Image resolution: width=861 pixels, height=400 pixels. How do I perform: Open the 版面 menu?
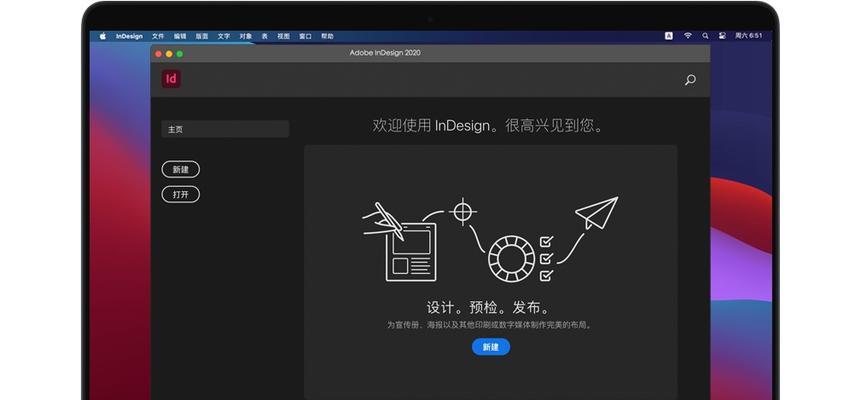[202, 36]
